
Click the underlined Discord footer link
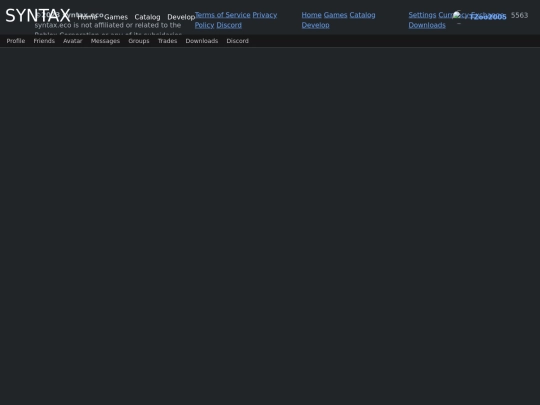coord(229,25)
